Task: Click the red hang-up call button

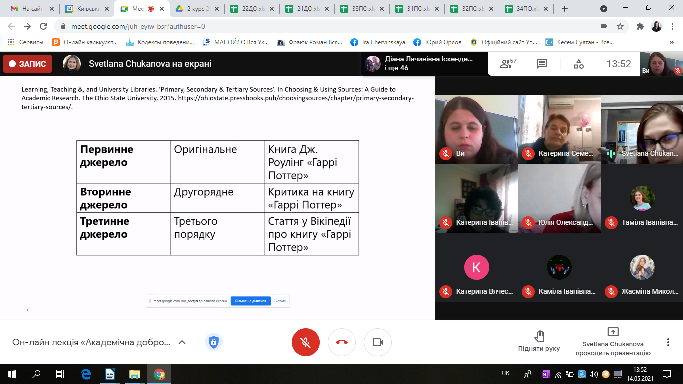Action: point(342,342)
